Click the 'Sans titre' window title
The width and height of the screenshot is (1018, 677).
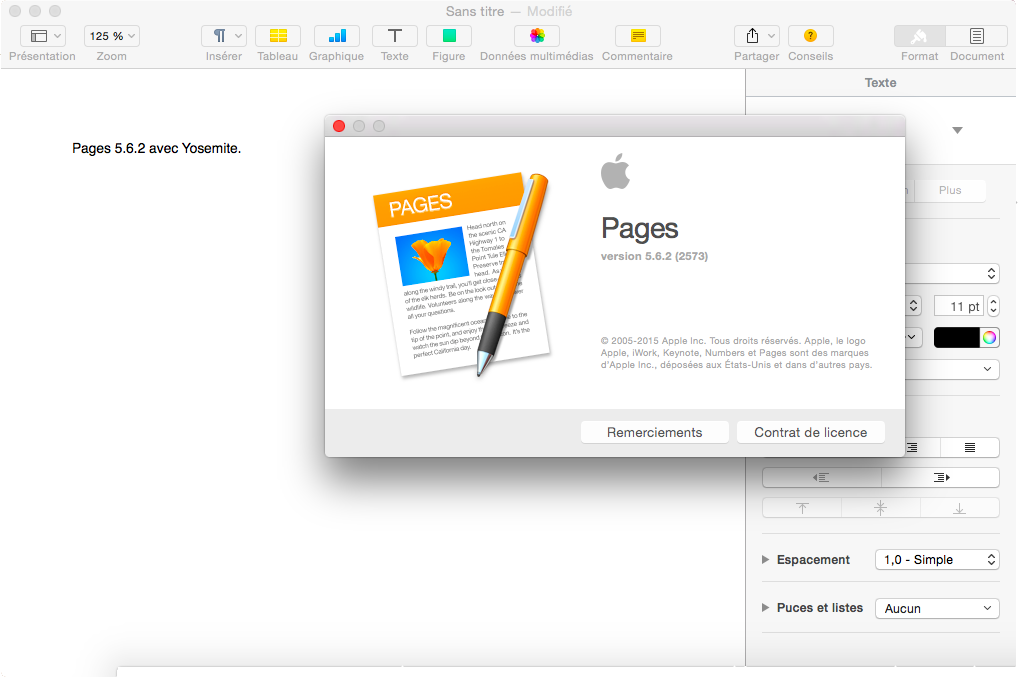(475, 12)
